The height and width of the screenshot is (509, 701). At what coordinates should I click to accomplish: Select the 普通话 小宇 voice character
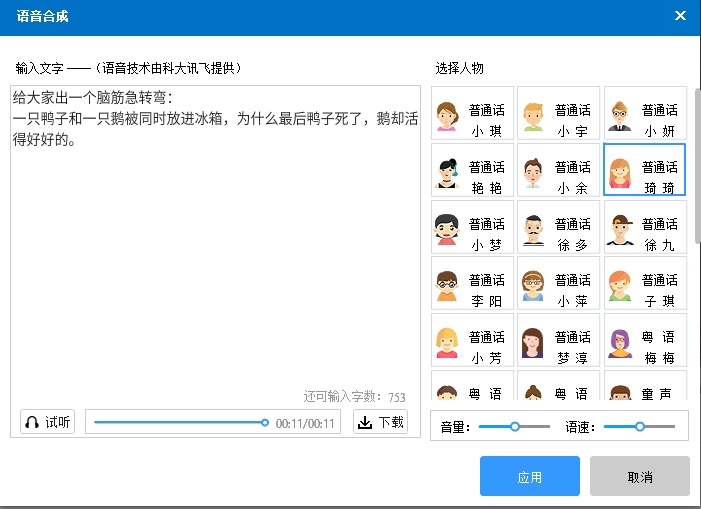point(558,114)
